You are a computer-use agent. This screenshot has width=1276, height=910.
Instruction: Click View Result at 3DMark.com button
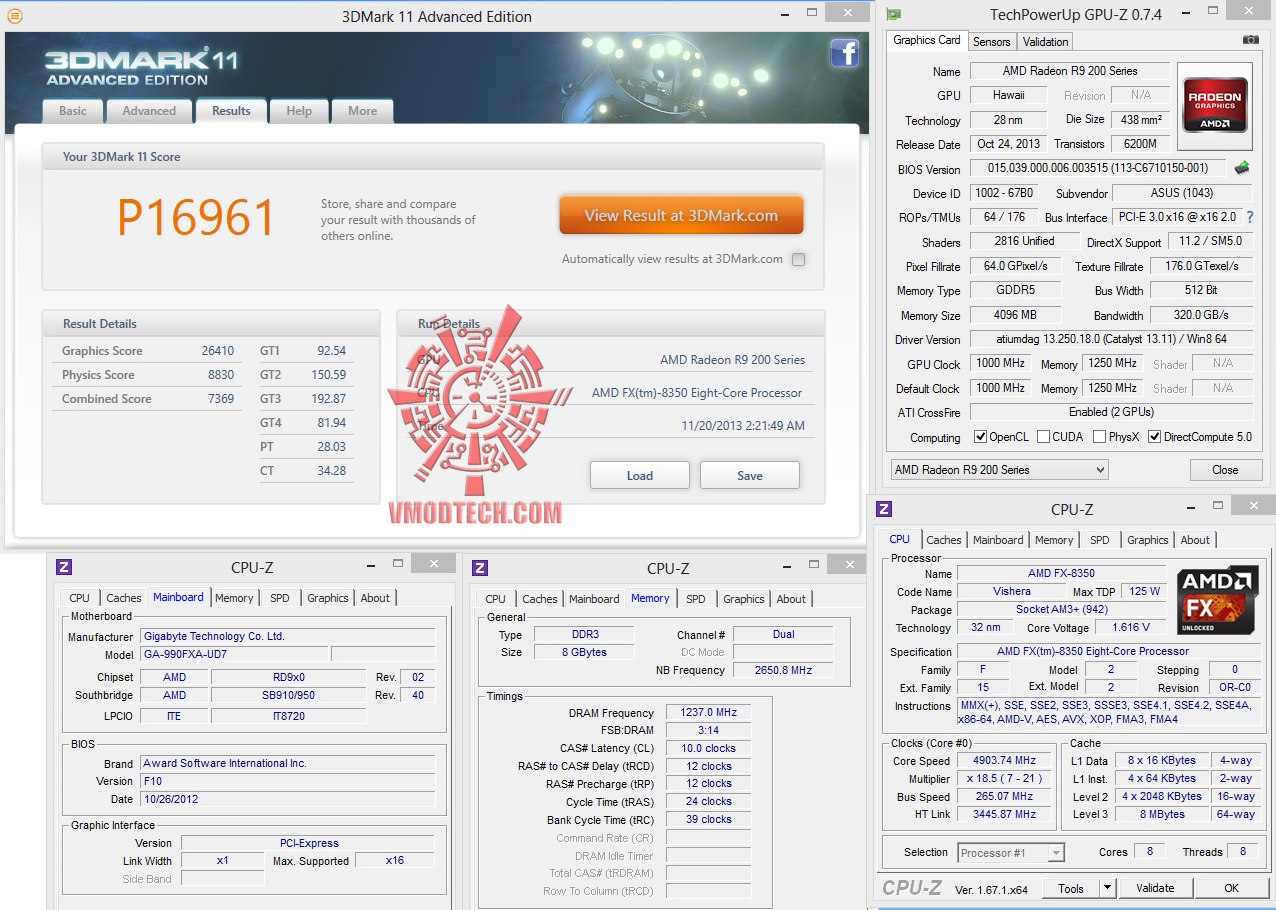pyautogui.click(x=681, y=215)
